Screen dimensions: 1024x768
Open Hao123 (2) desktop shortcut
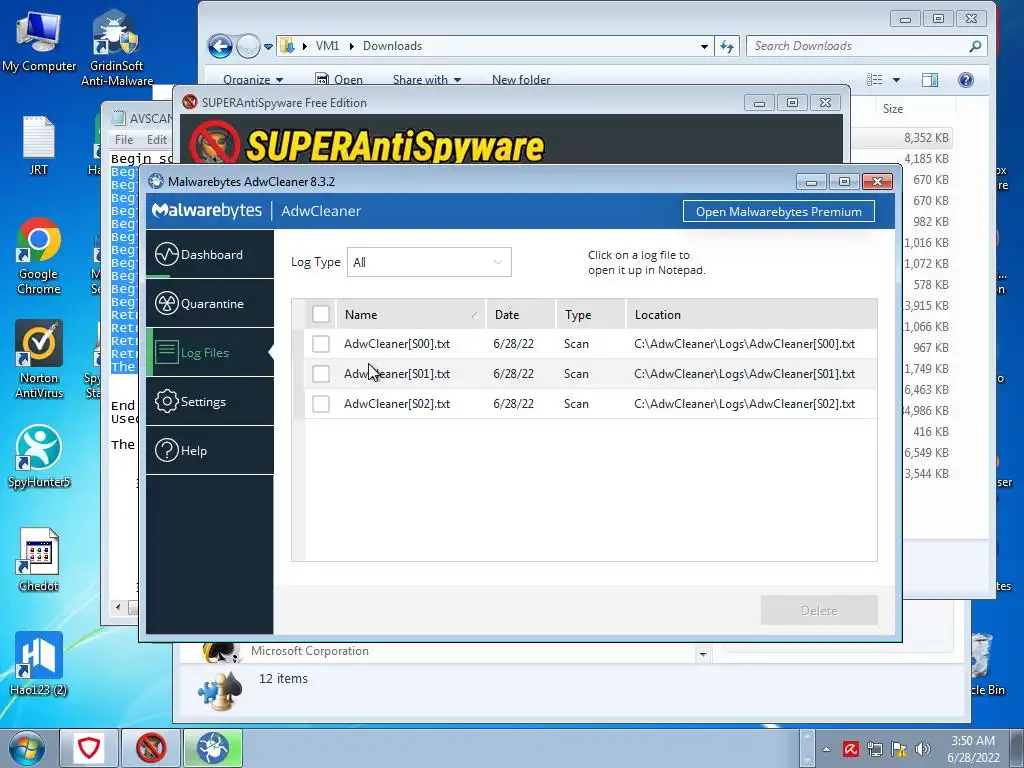[39, 664]
